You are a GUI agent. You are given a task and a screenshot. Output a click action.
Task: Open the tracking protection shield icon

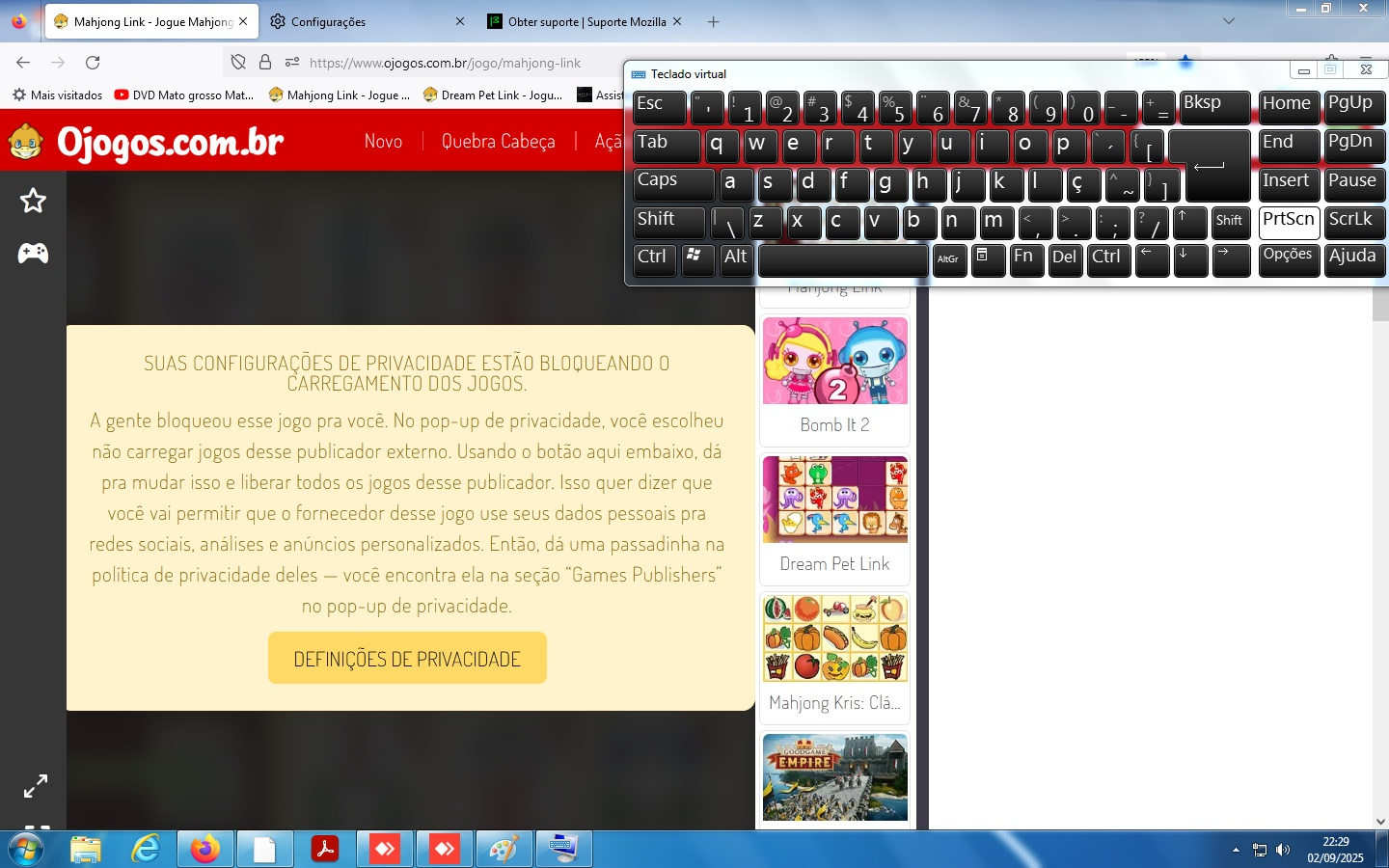click(238, 63)
